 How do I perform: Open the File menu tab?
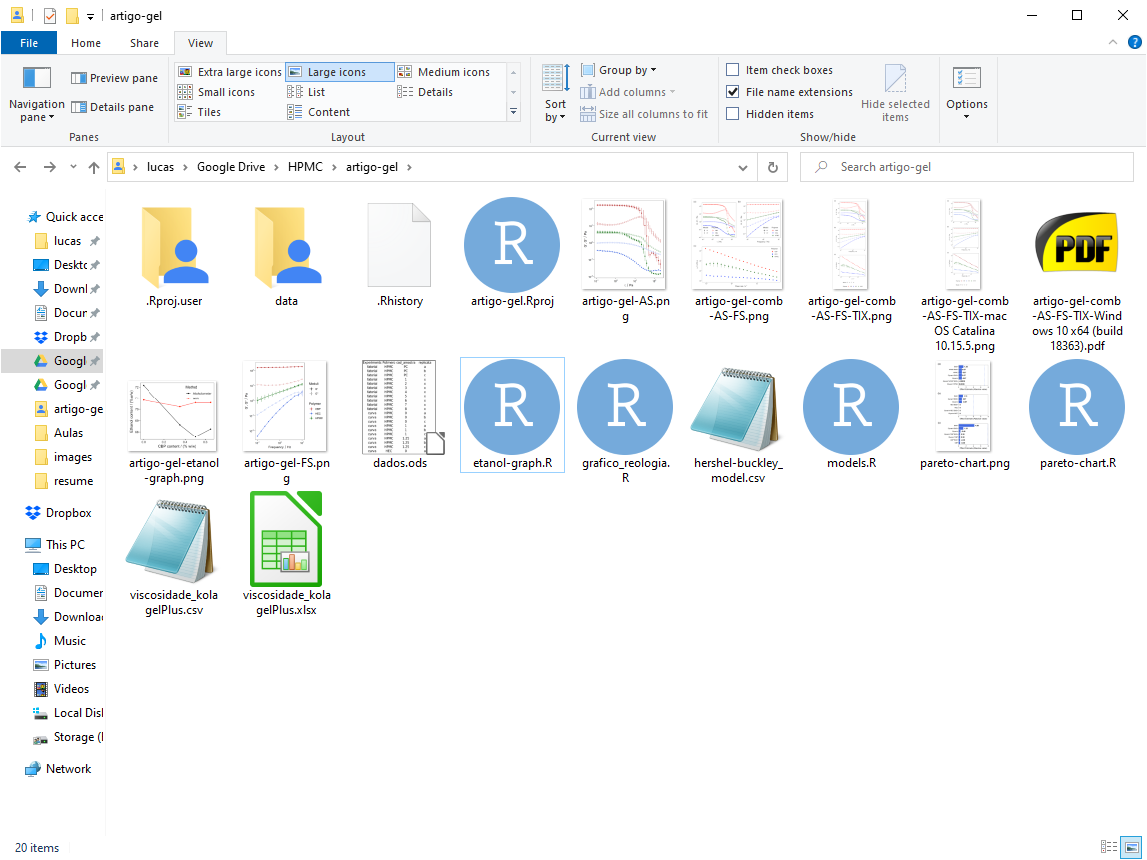pyautogui.click(x=29, y=43)
